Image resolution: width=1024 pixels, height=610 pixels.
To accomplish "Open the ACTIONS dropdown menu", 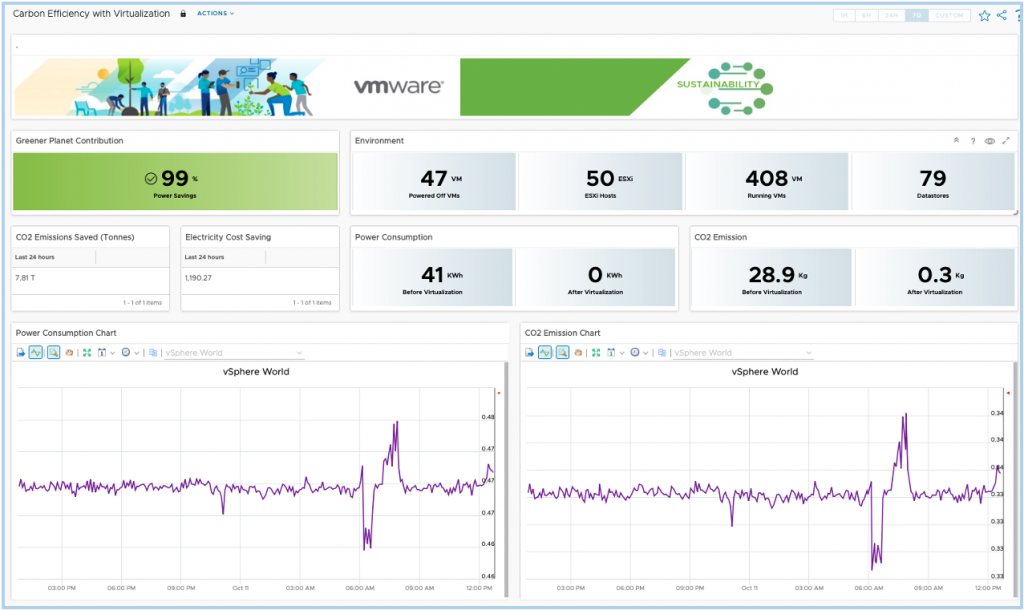I will click(x=216, y=13).
